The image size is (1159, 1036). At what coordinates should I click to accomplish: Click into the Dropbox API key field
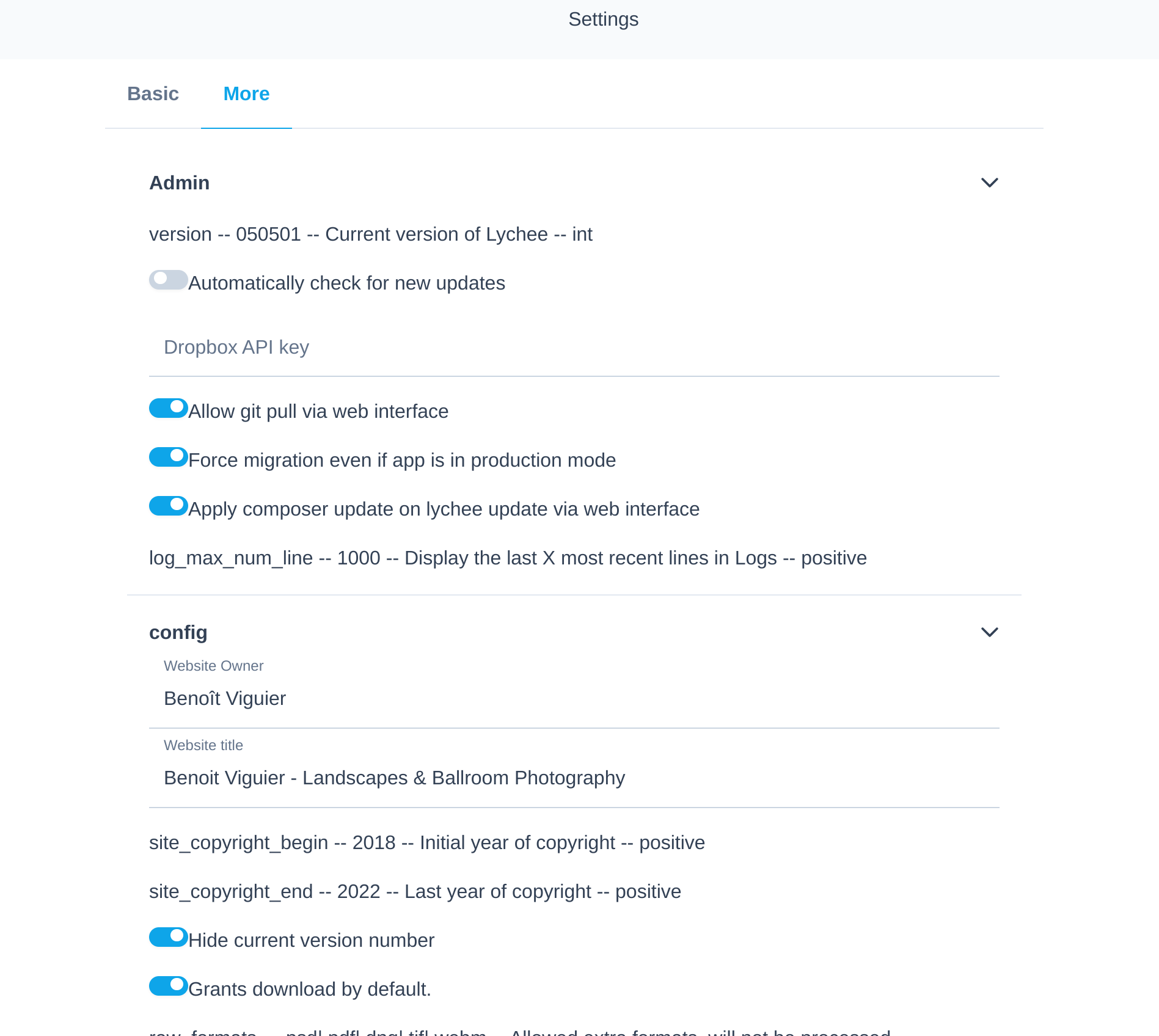[574, 347]
